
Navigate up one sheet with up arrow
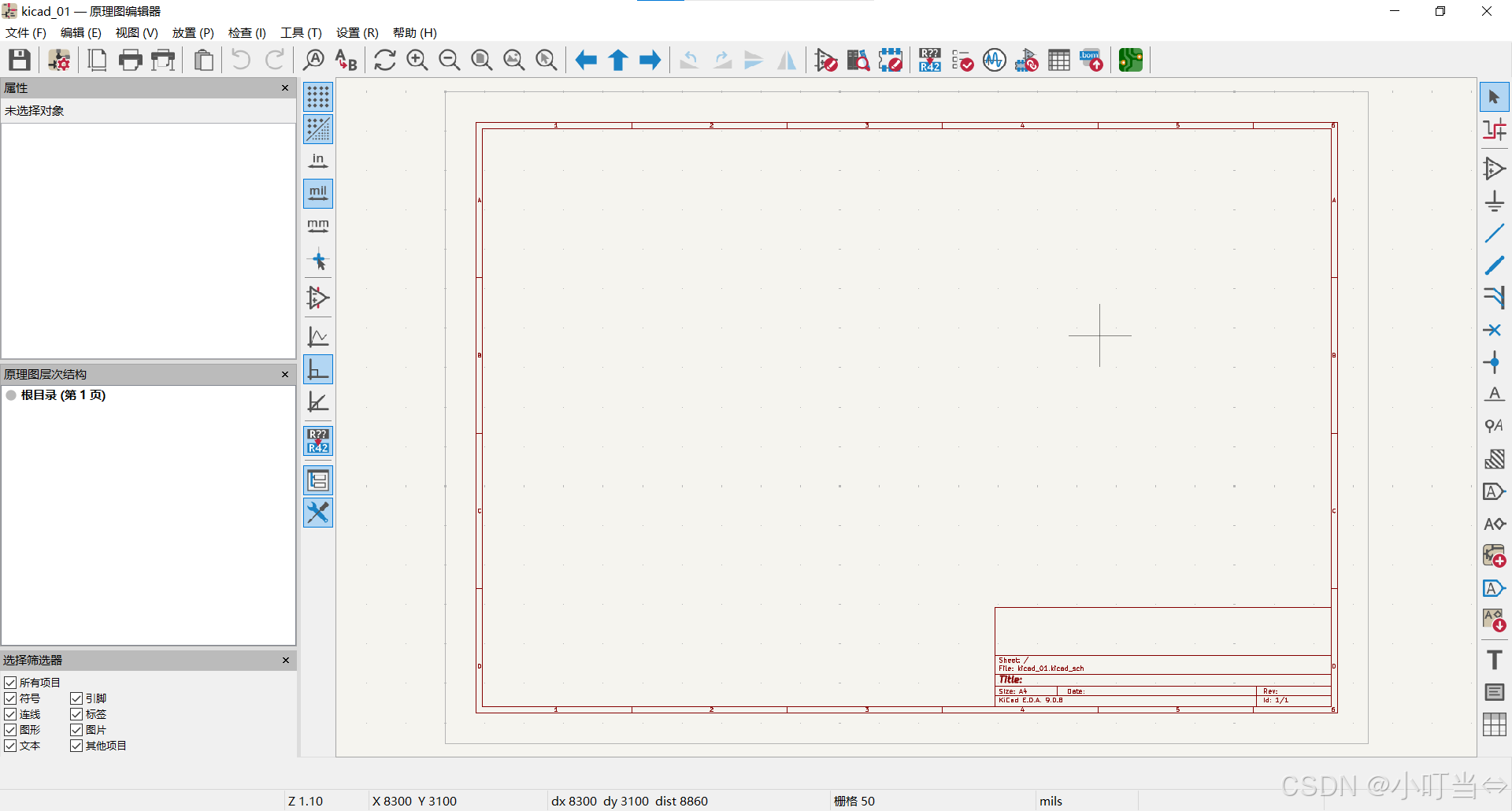click(618, 60)
